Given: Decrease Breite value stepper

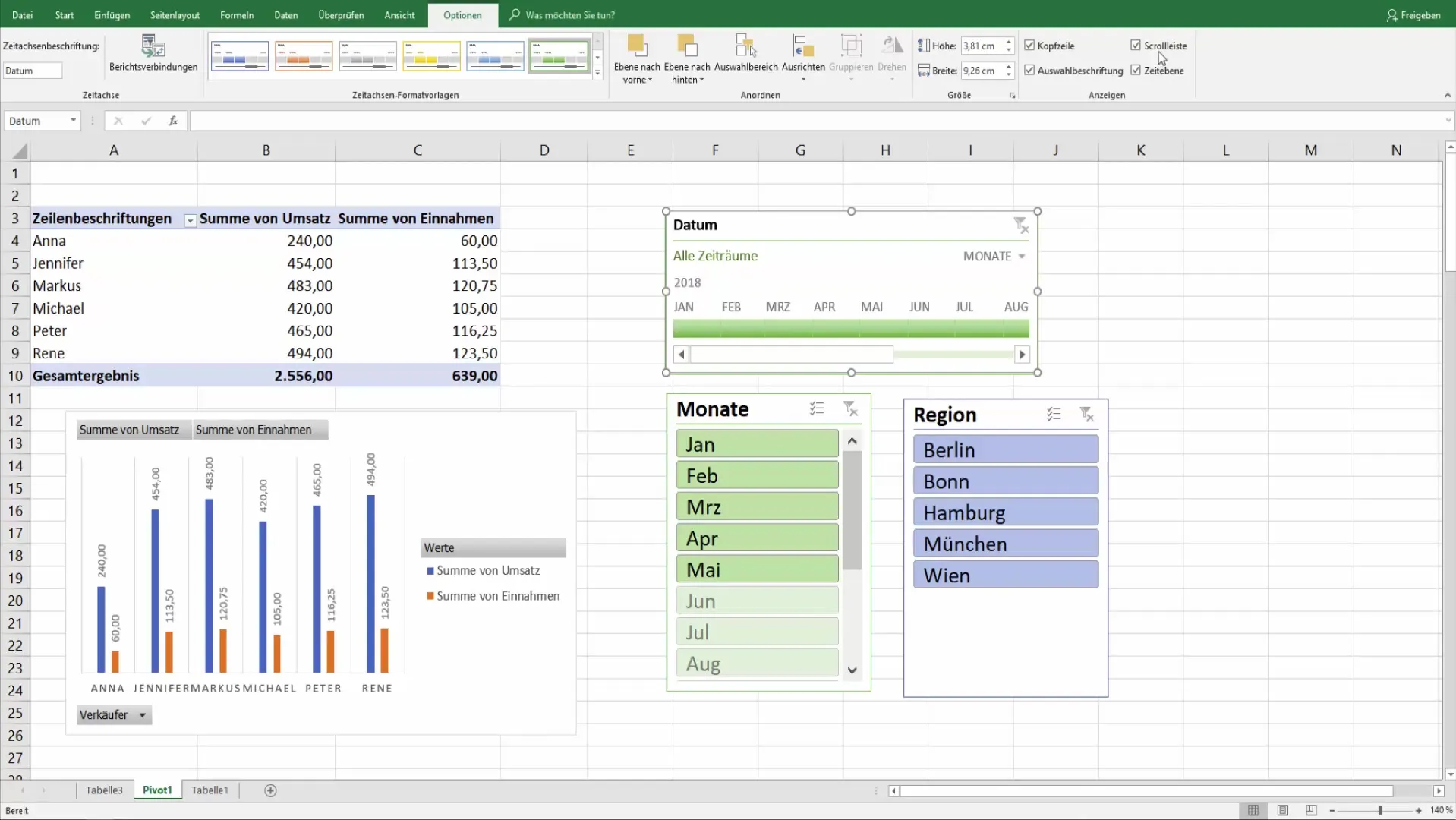Looking at the screenshot, I should (x=1008, y=74).
